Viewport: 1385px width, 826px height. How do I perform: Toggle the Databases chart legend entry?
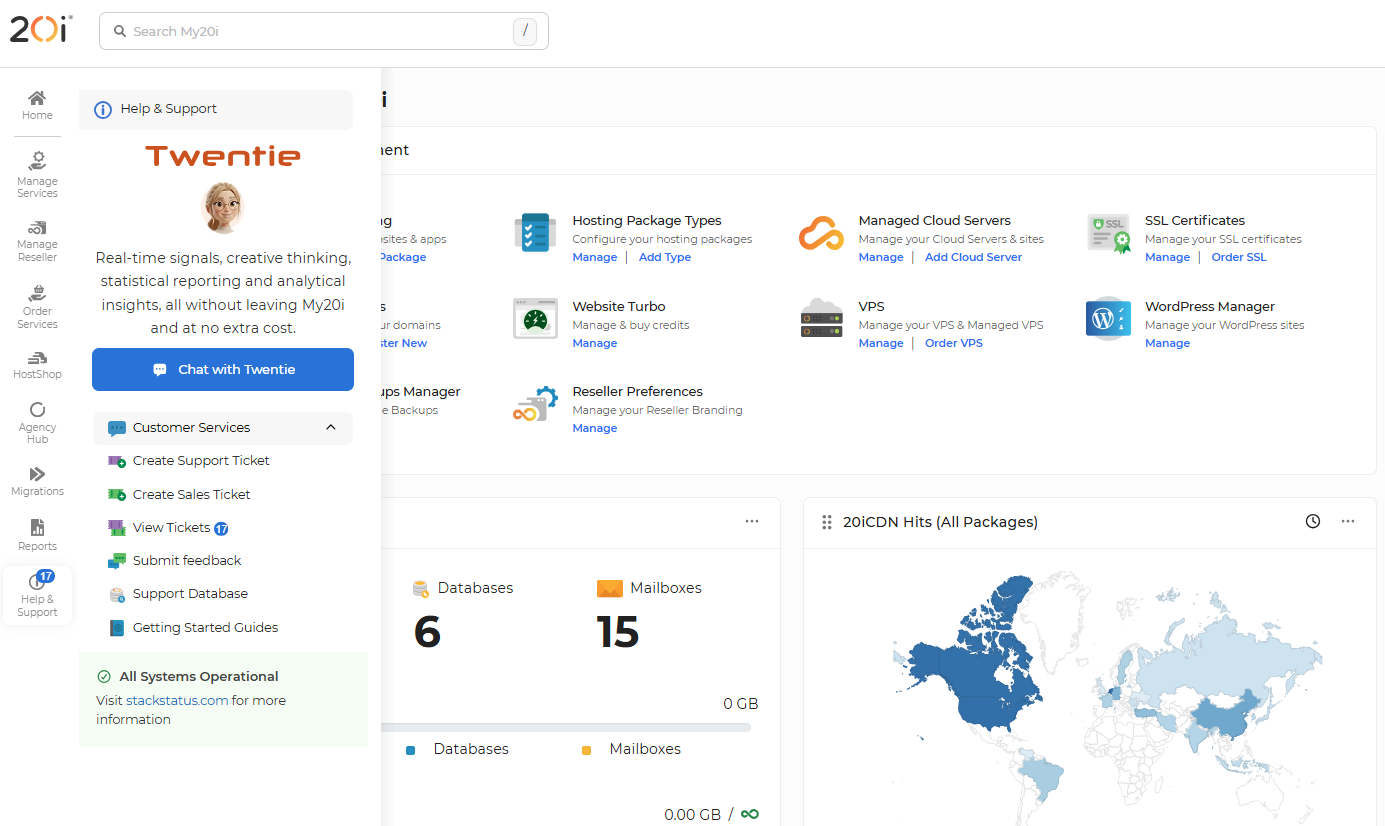pyautogui.click(x=458, y=749)
